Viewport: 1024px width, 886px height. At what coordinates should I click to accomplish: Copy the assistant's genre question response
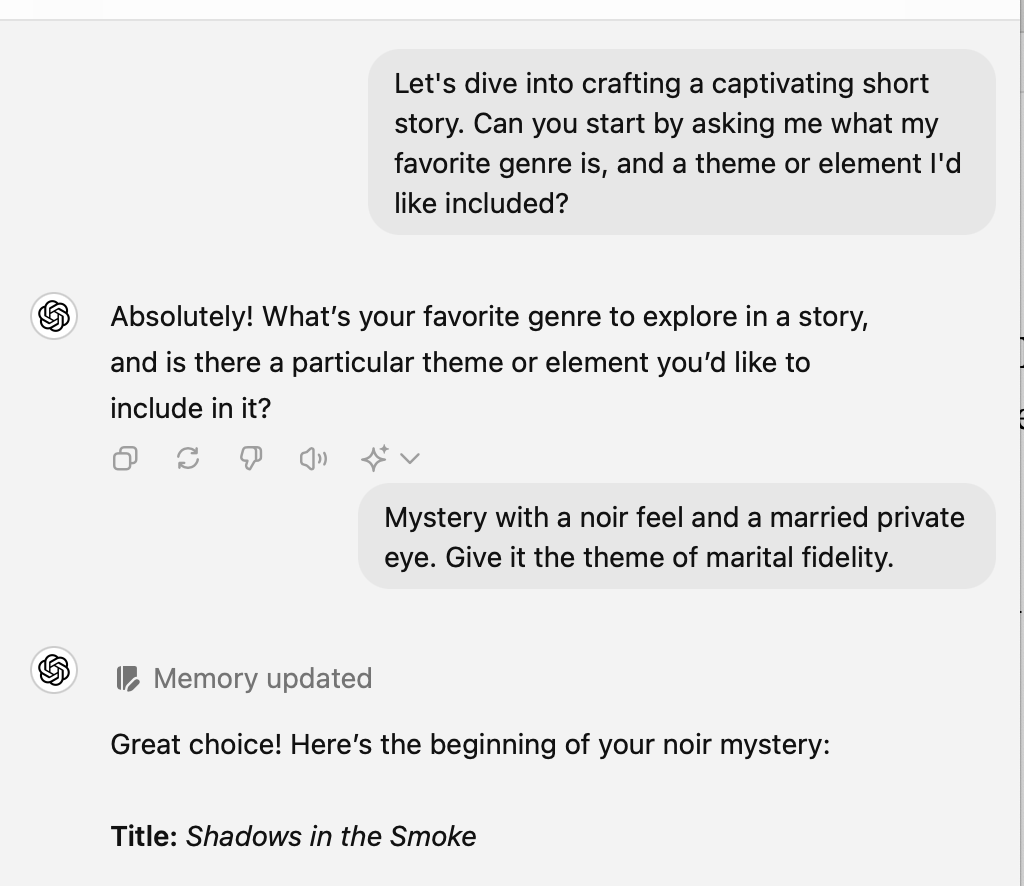coord(125,458)
